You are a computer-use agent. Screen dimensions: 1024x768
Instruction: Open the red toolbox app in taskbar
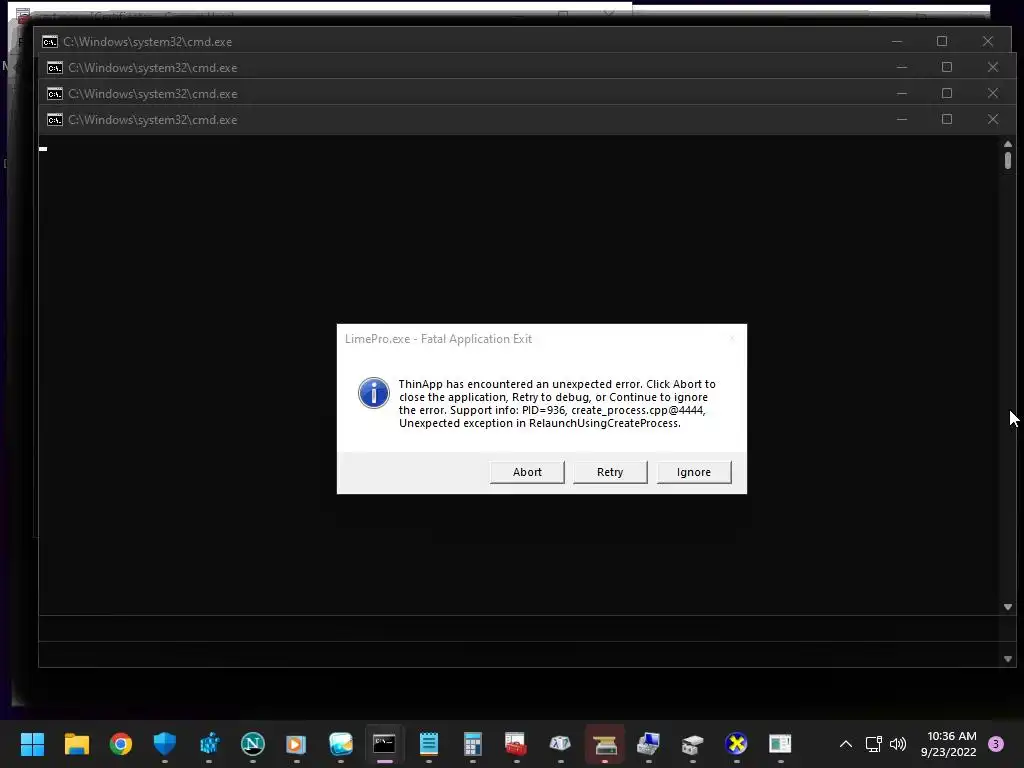click(x=516, y=744)
